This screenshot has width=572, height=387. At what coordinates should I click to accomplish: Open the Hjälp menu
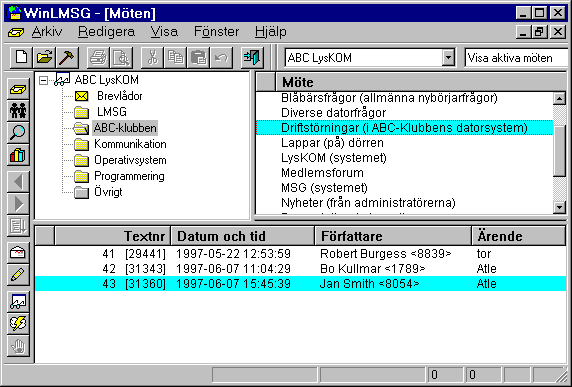[x=270, y=32]
